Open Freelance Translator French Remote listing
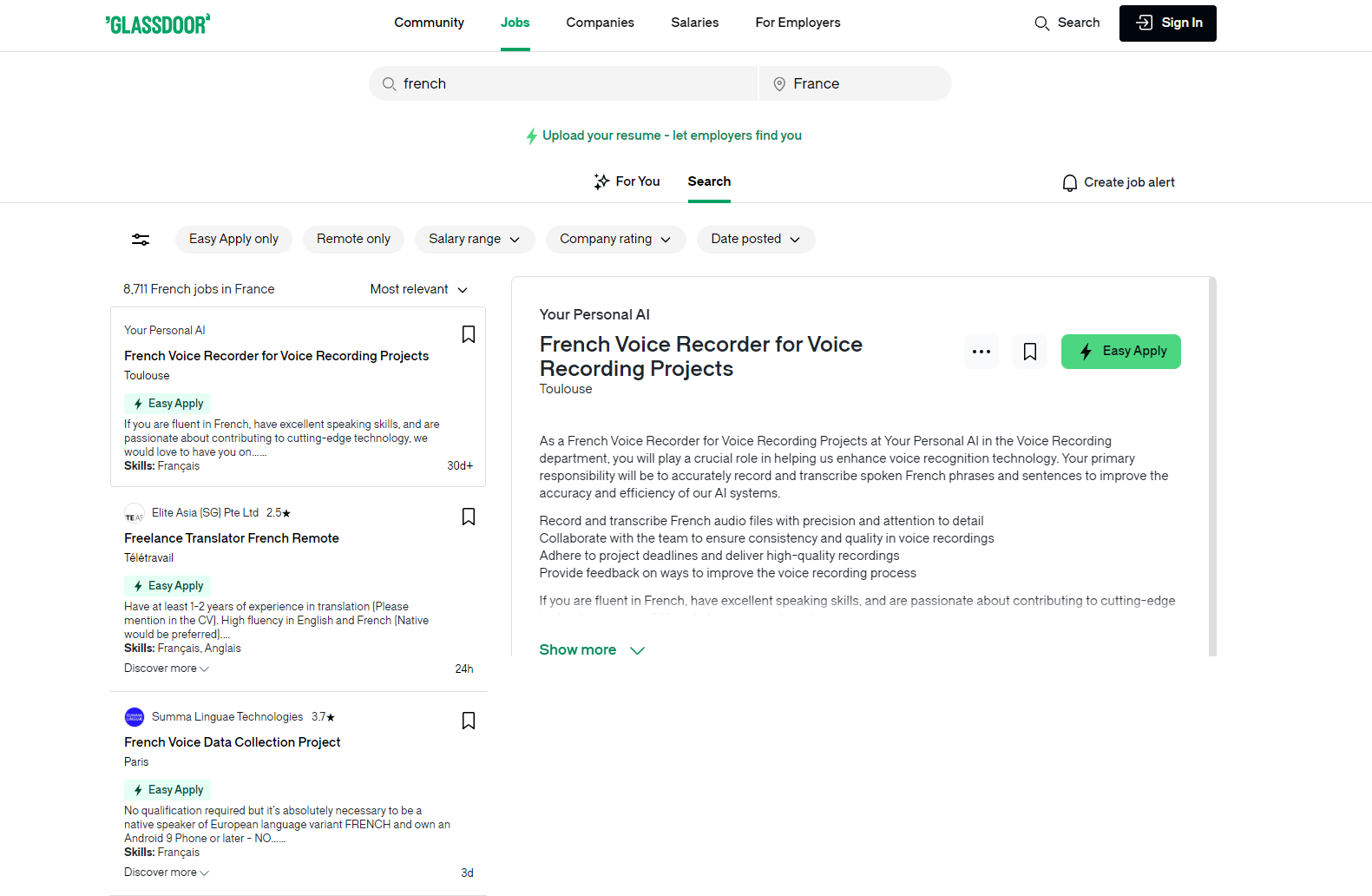Screen dimensions: 1372x896 [x=232, y=538]
